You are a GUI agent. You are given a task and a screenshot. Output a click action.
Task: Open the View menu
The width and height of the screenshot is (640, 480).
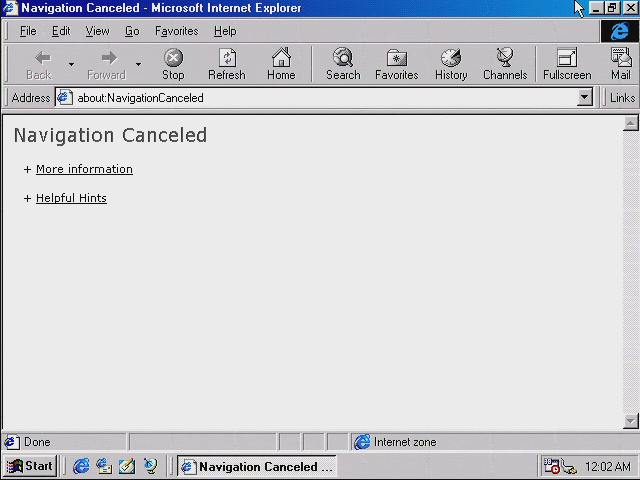[97, 31]
